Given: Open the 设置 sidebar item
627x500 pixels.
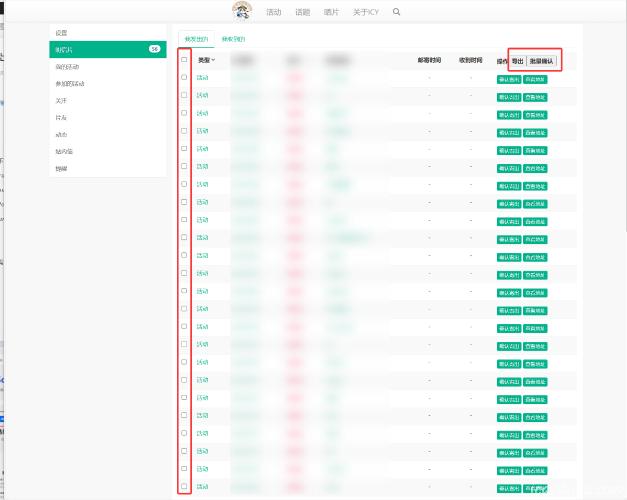Looking at the screenshot, I should pyautogui.click(x=62, y=33).
